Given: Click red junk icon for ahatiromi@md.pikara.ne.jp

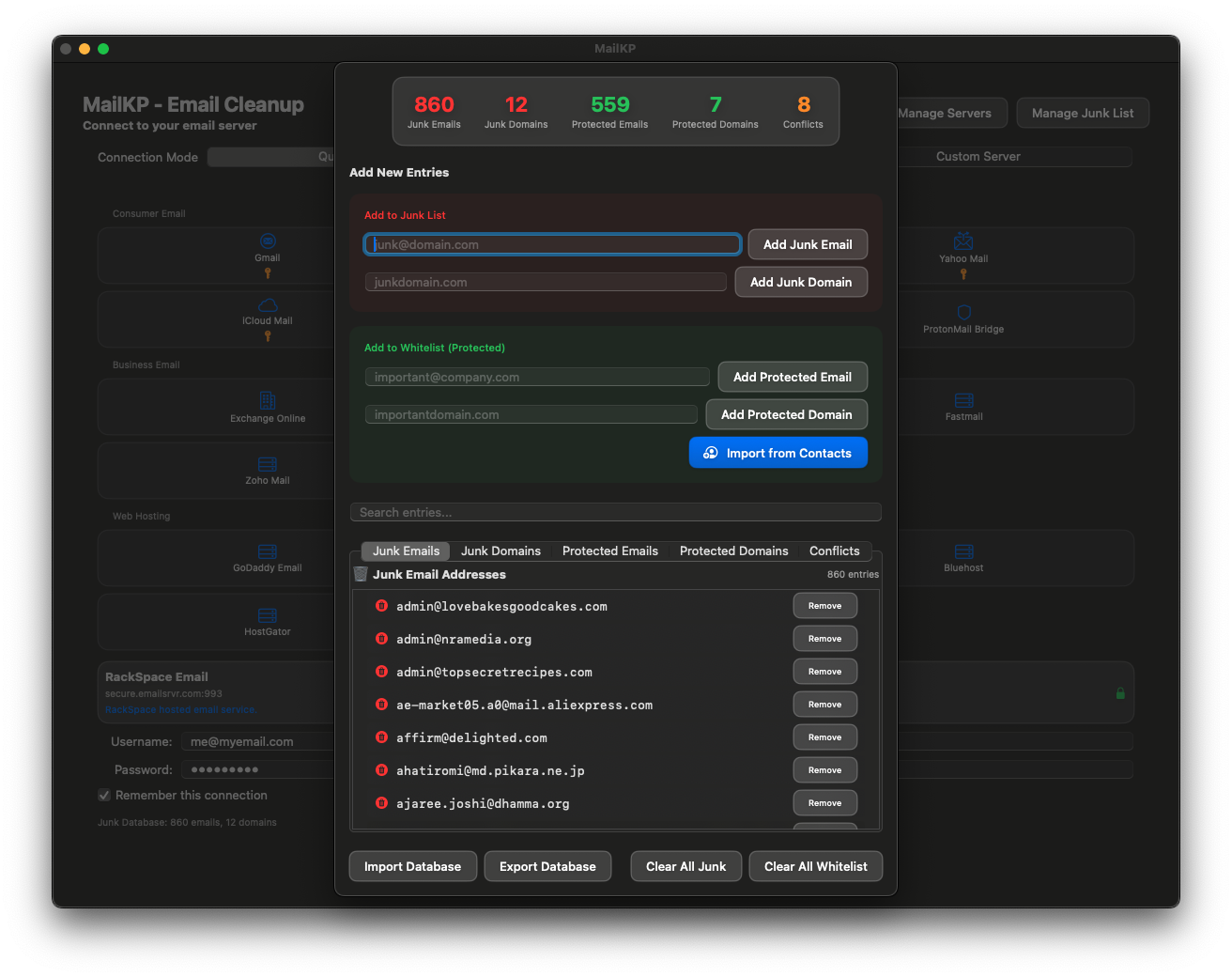Looking at the screenshot, I should 381,770.
